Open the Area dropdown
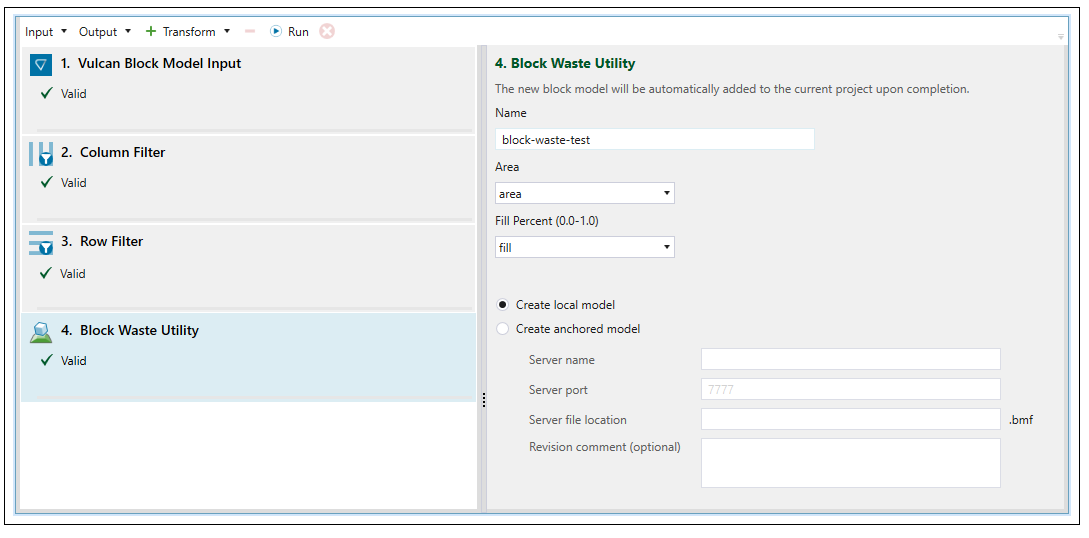Screen dimensions: 1089x538 point(584,193)
